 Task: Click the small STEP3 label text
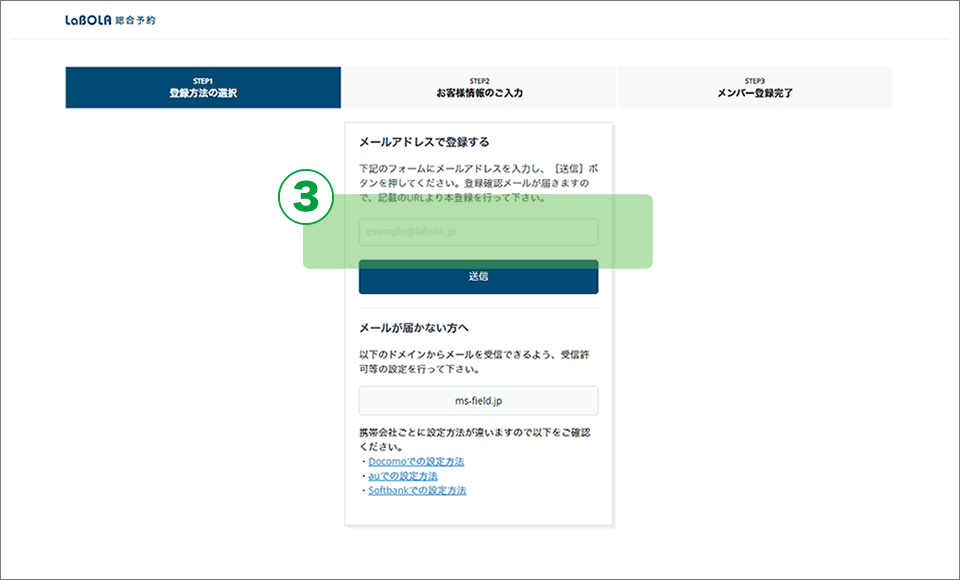(x=755, y=80)
